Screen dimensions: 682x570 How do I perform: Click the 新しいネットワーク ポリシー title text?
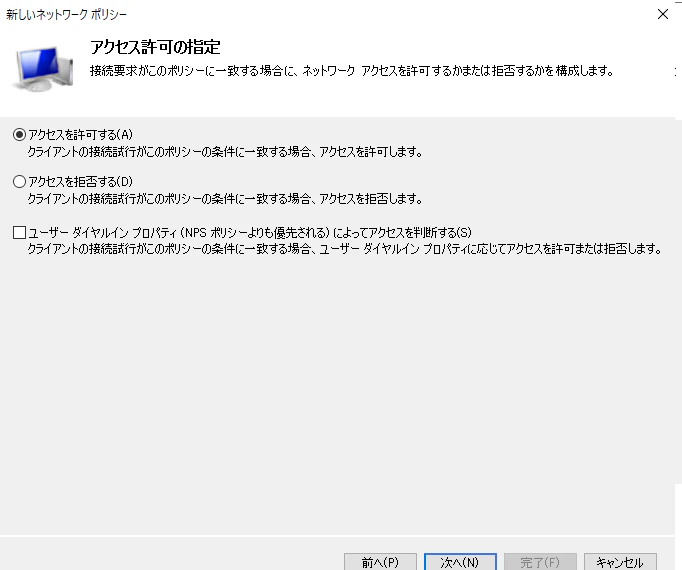(x=66, y=15)
